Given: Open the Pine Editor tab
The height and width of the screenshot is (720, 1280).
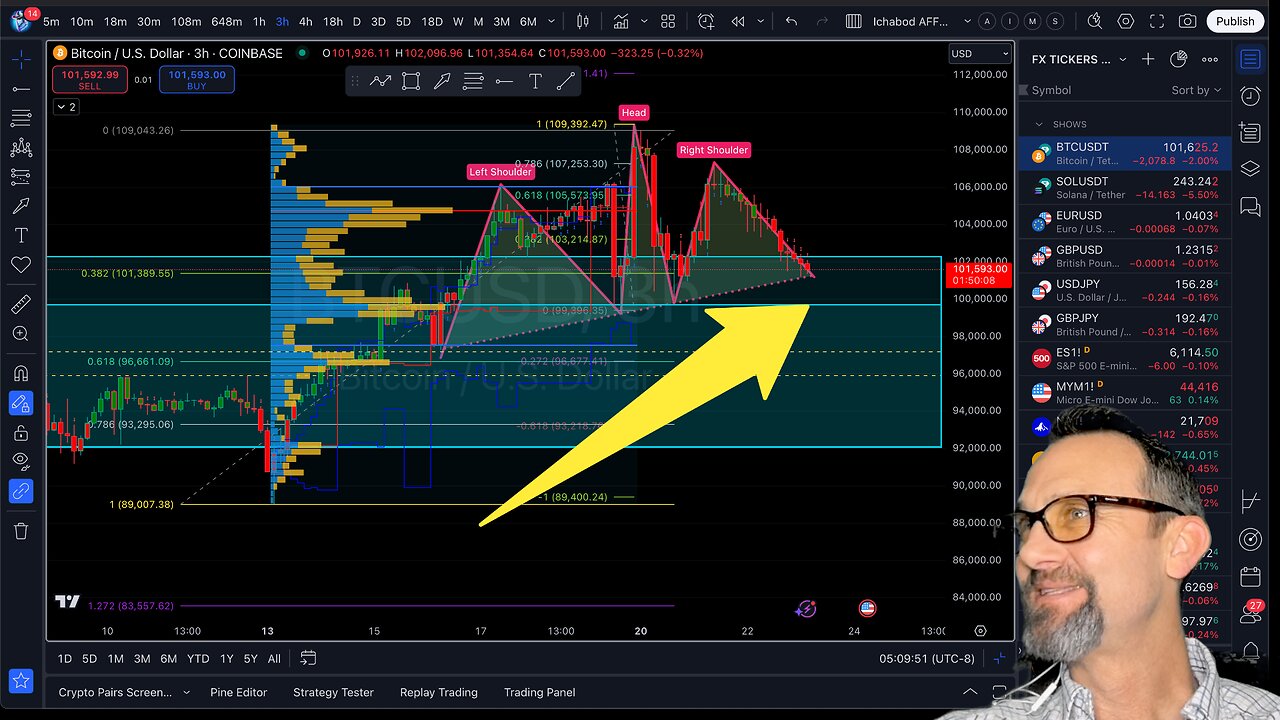Looking at the screenshot, I should [x=238, y=692].
